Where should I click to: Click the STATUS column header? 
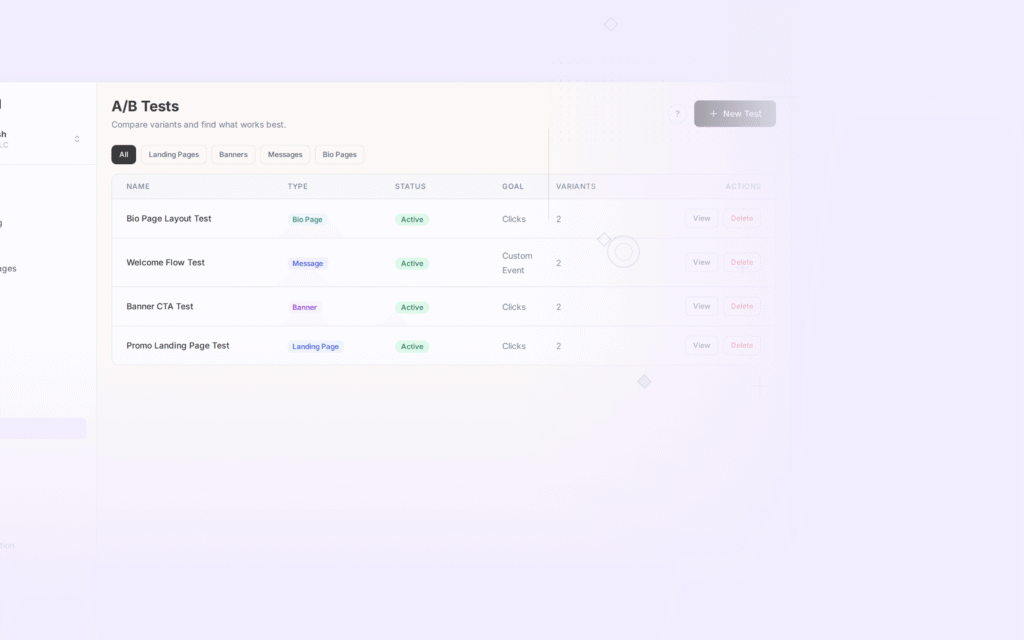(410, 186)
